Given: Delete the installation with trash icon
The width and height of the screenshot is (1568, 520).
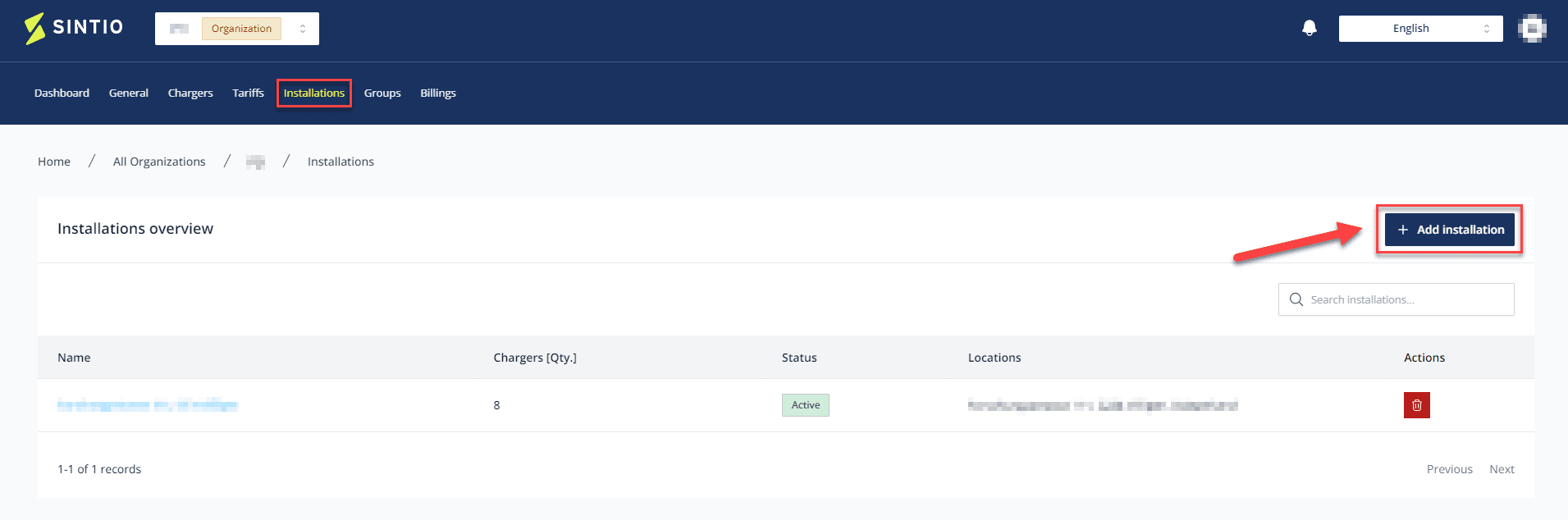Looking at the screenshot, I should pyautogui.click(x=1416, y=405).
